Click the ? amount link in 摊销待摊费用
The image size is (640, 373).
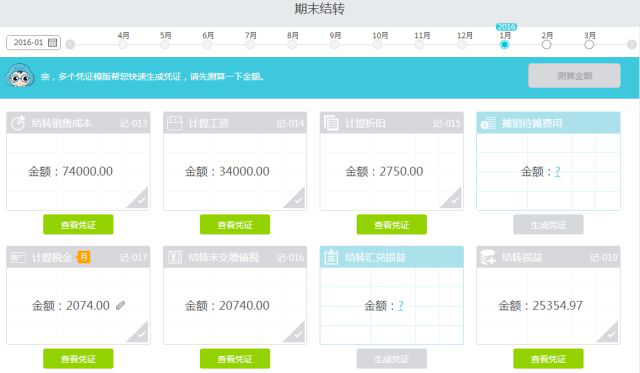(x=558, y=171)
